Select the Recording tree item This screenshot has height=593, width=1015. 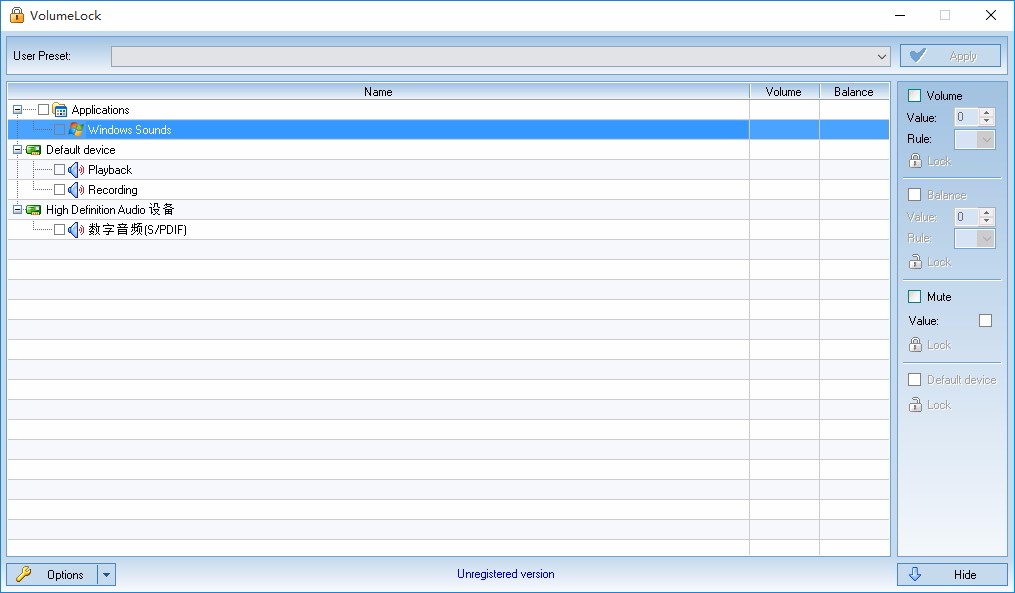pyautogui.click(x=112, y=190)
